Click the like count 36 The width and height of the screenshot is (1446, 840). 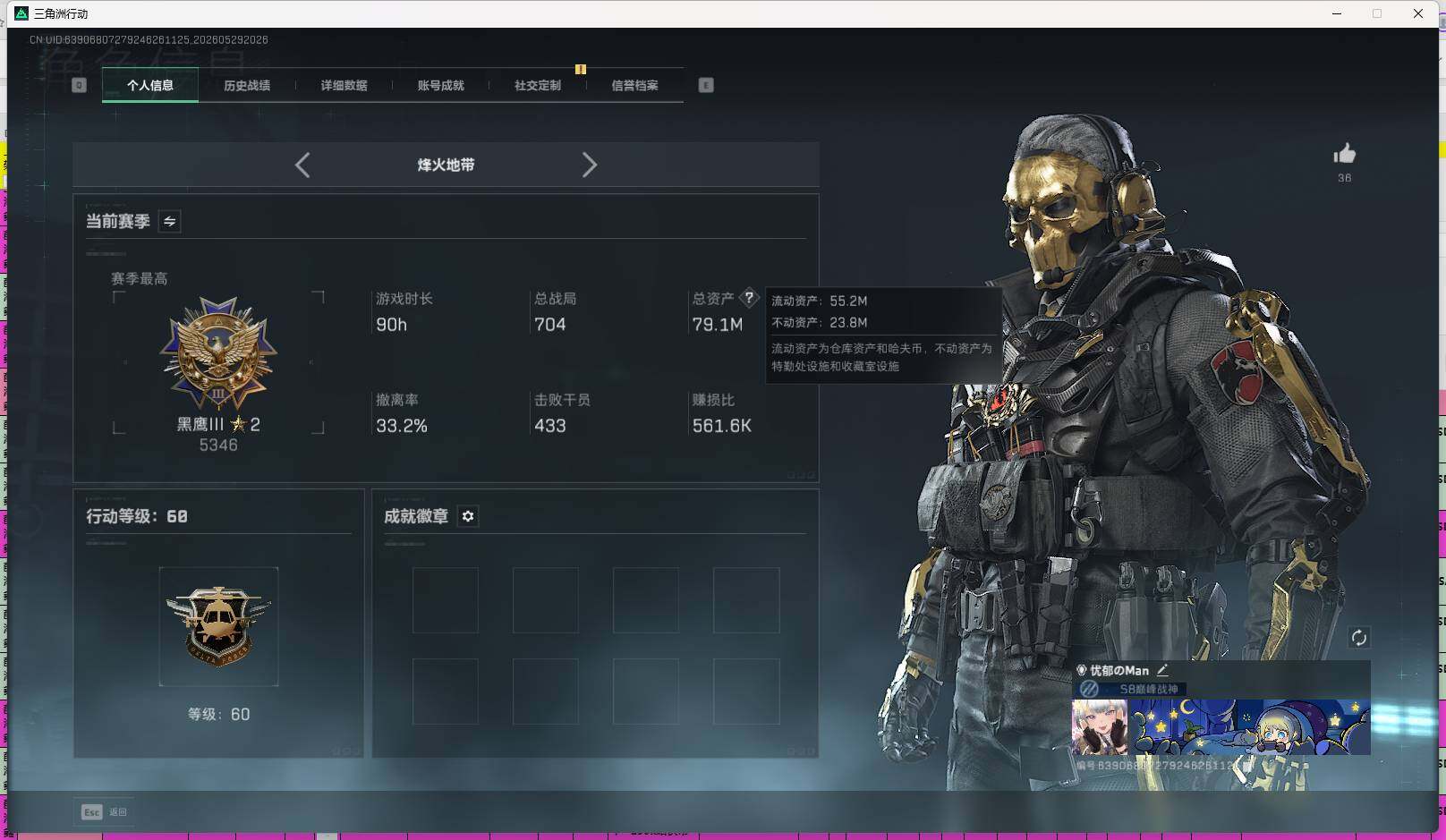(1344, 178)
